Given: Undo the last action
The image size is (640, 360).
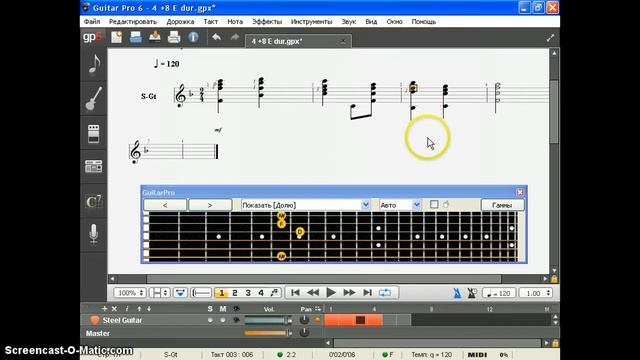Looking at the screenshot, I should (216, 38).
